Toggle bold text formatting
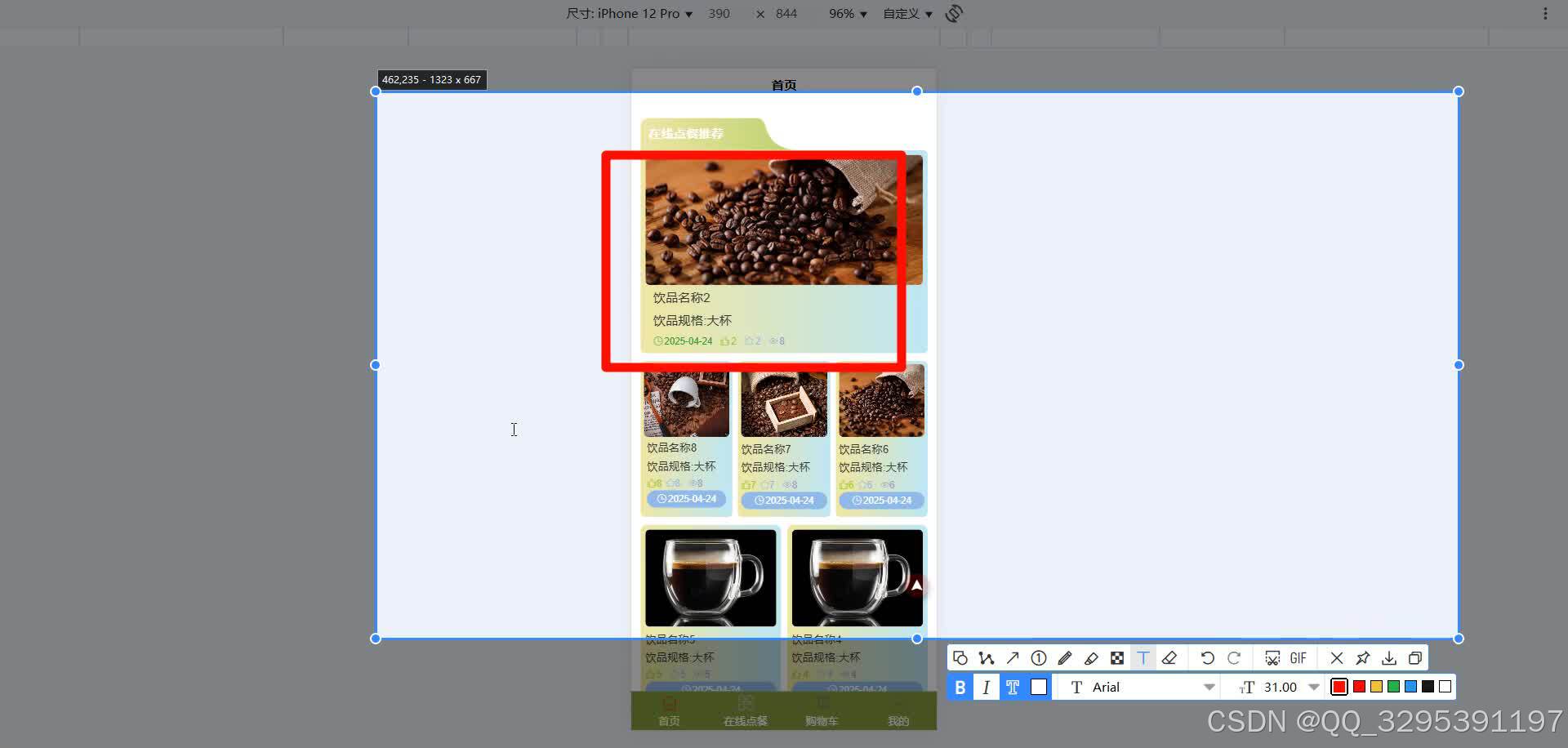This screenshot has width=1568, height=748. click(960, 687)
